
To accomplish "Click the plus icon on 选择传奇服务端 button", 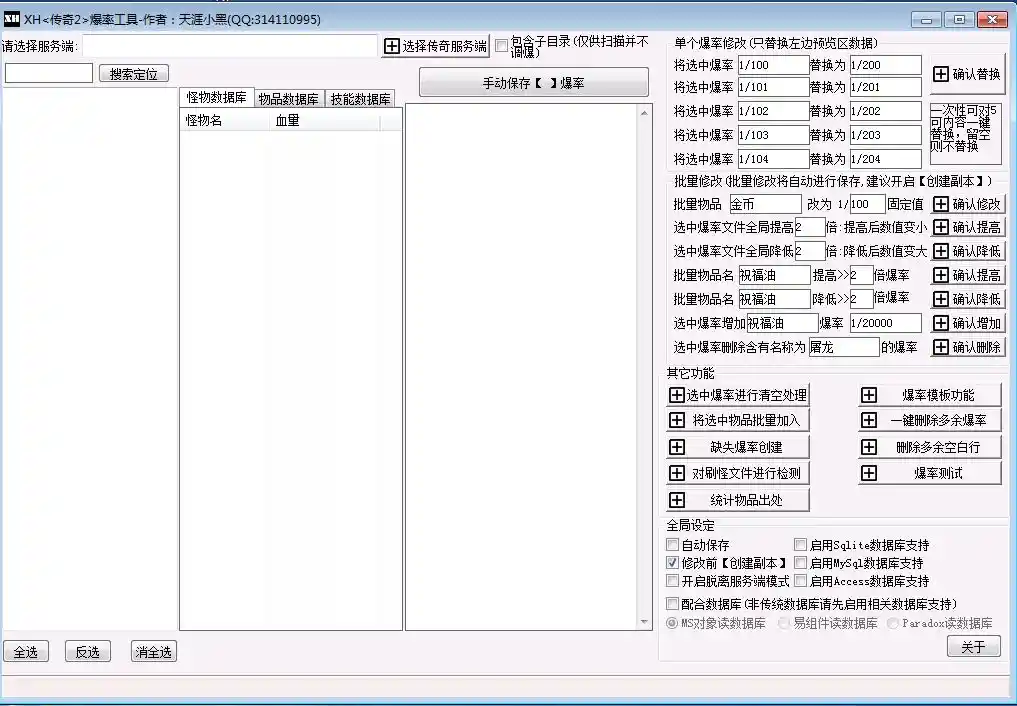I will pyautogui.click(x=392, y=46).
